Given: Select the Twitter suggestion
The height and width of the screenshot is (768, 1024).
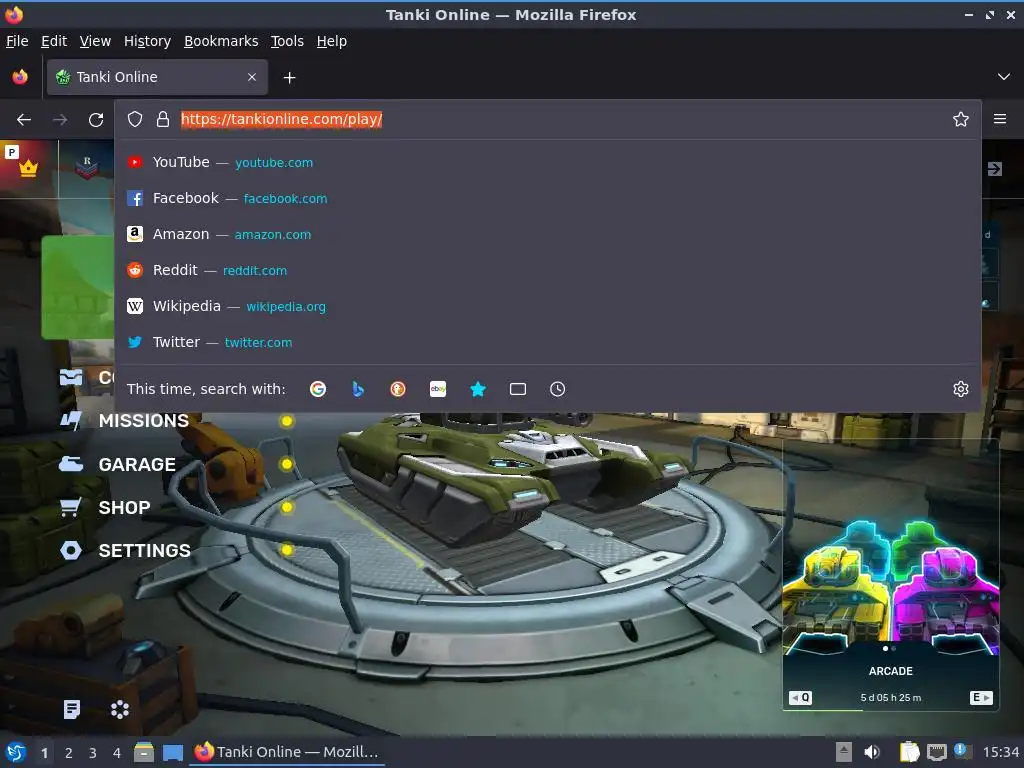Looking at the screenshot, I should [547, 342].
